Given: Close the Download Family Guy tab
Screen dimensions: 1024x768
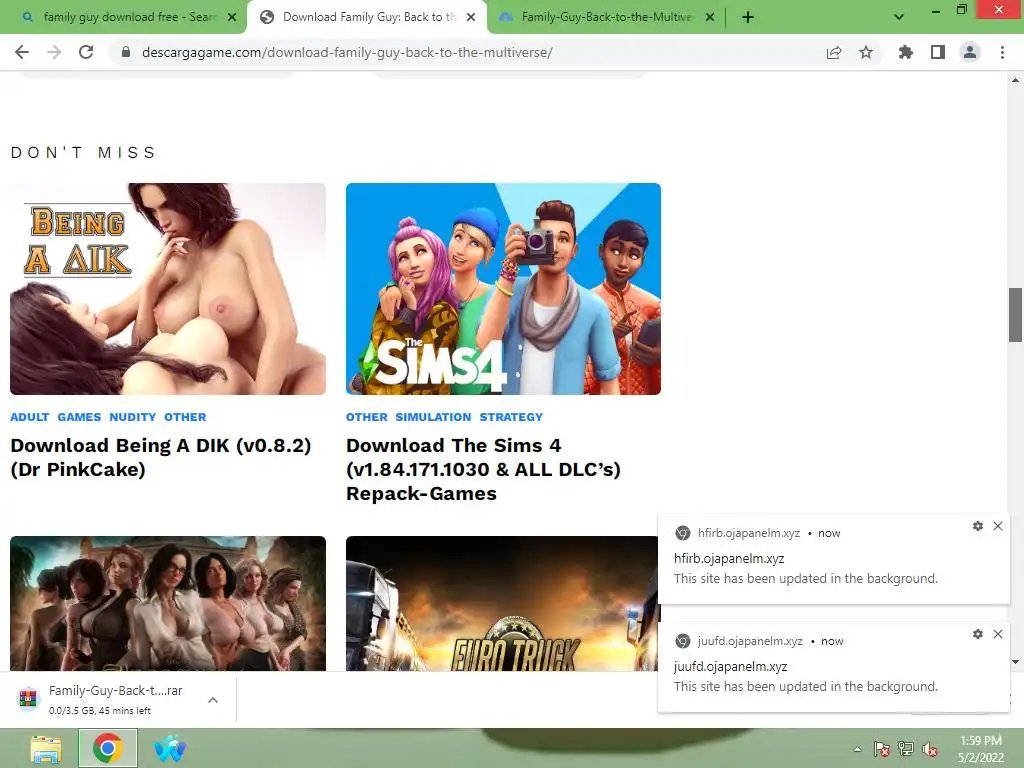Looking at the screenshot, I should tap(471, 17).
